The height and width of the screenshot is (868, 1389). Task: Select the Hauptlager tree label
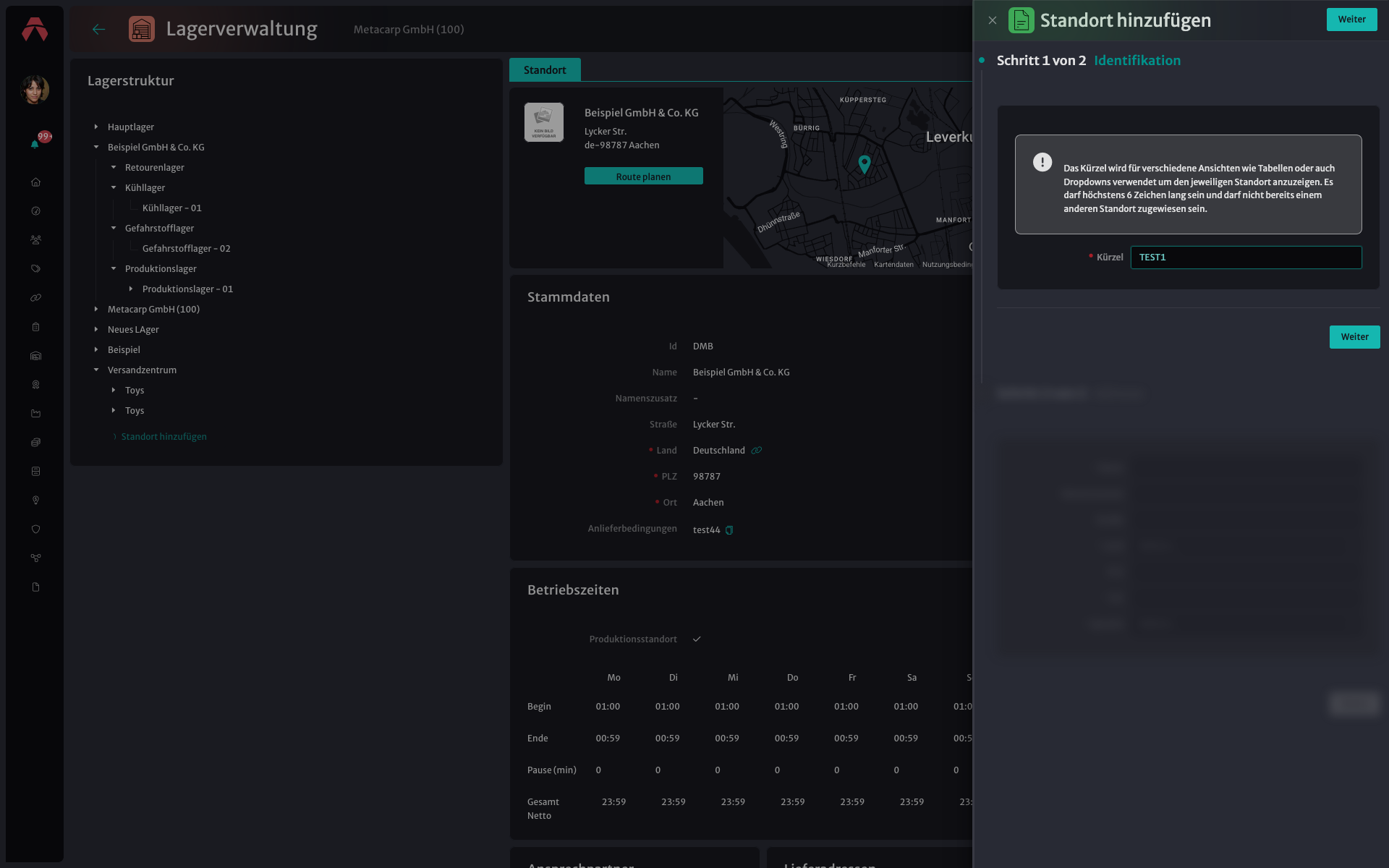click(x=131, y=127)
